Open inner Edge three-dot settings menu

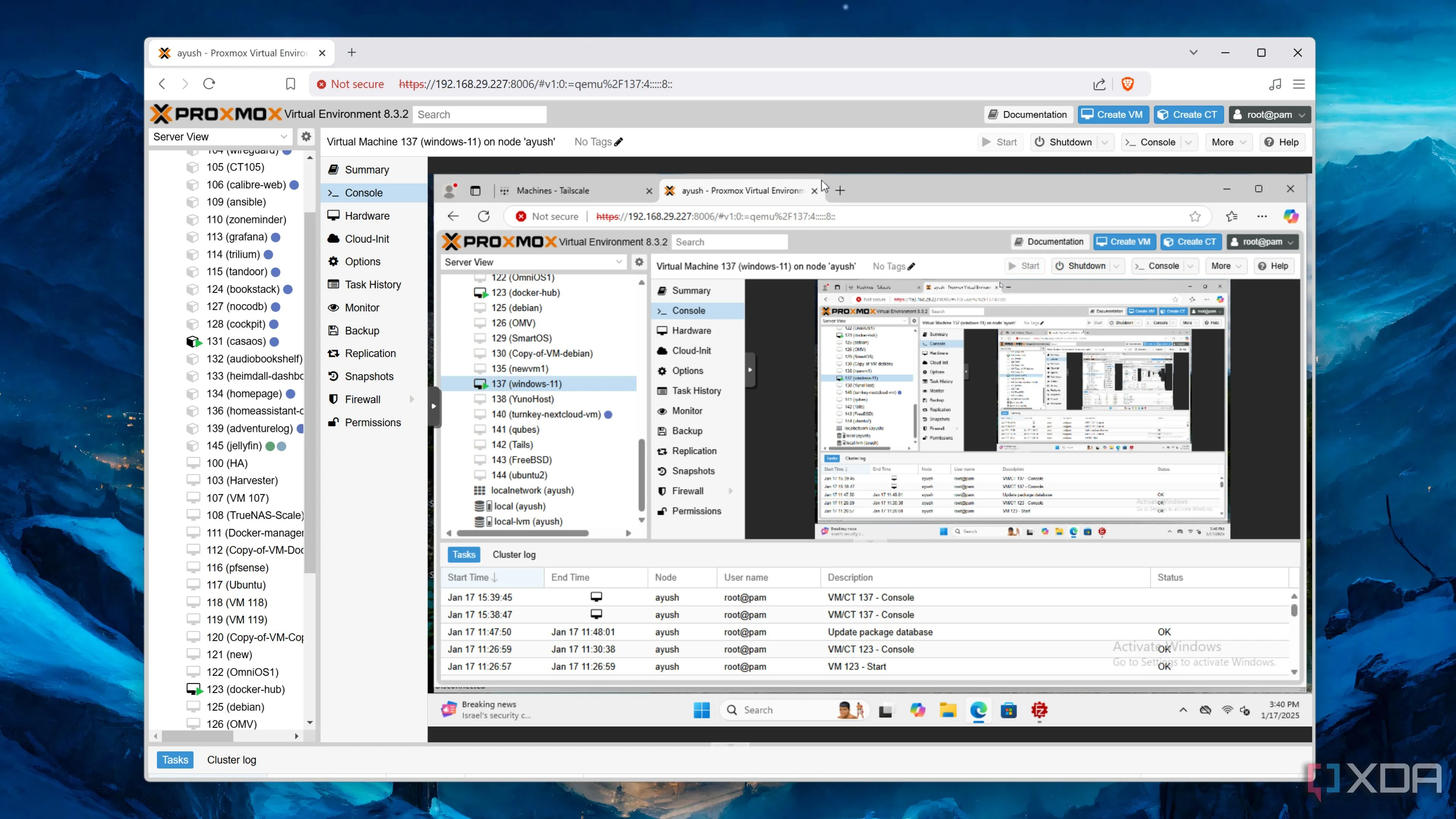tap(1262, 217)
